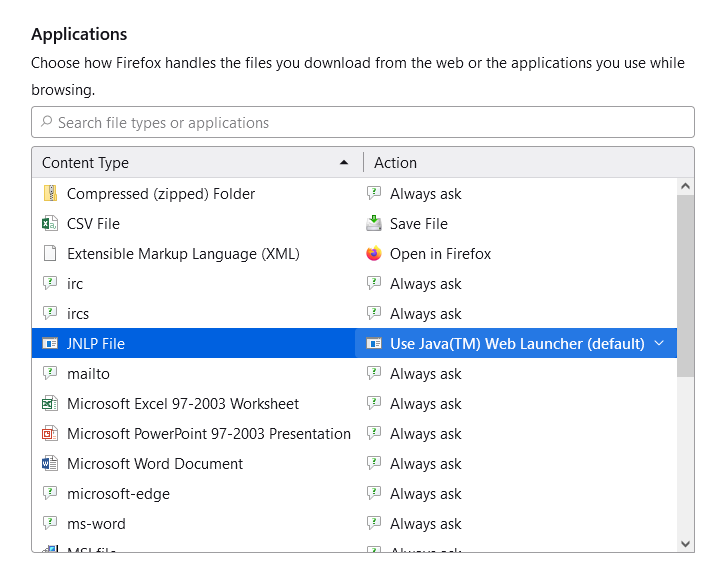
Task: Click the vertical scrollbar thumb
Action: [x=685, y=286]
